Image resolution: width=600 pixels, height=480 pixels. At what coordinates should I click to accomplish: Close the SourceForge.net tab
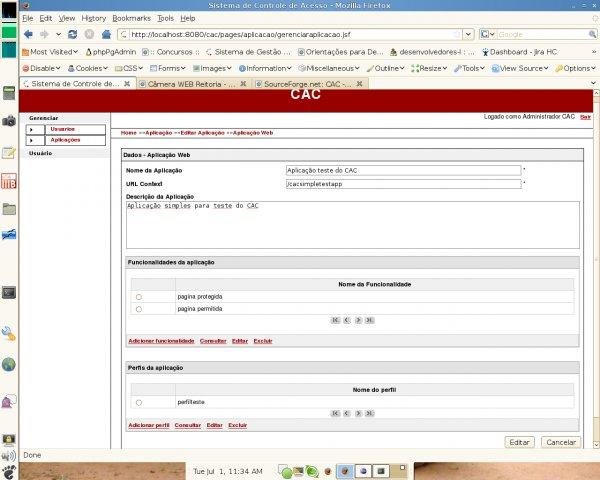360,83
